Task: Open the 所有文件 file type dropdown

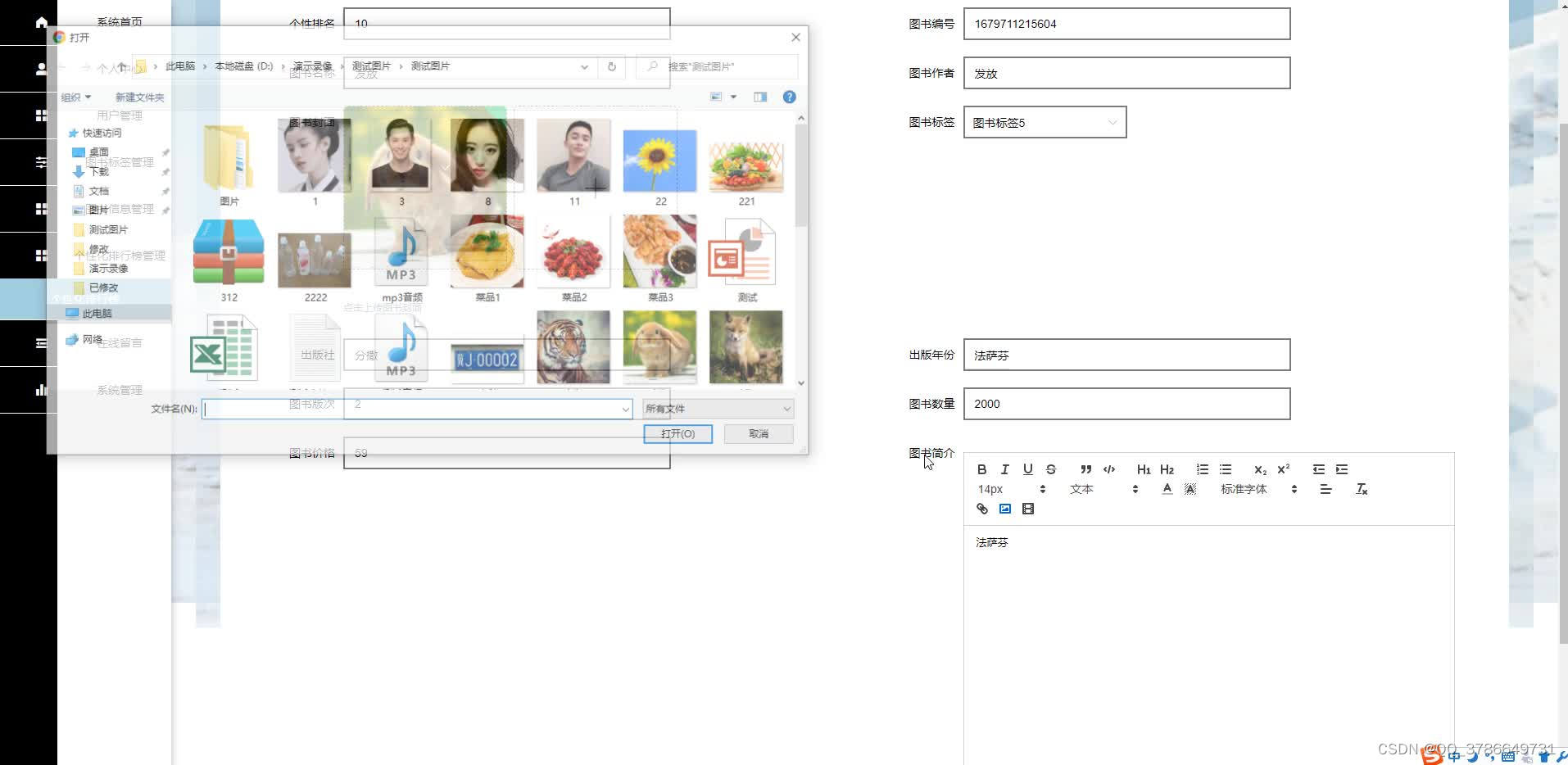Action: click(x=718, y=408)
